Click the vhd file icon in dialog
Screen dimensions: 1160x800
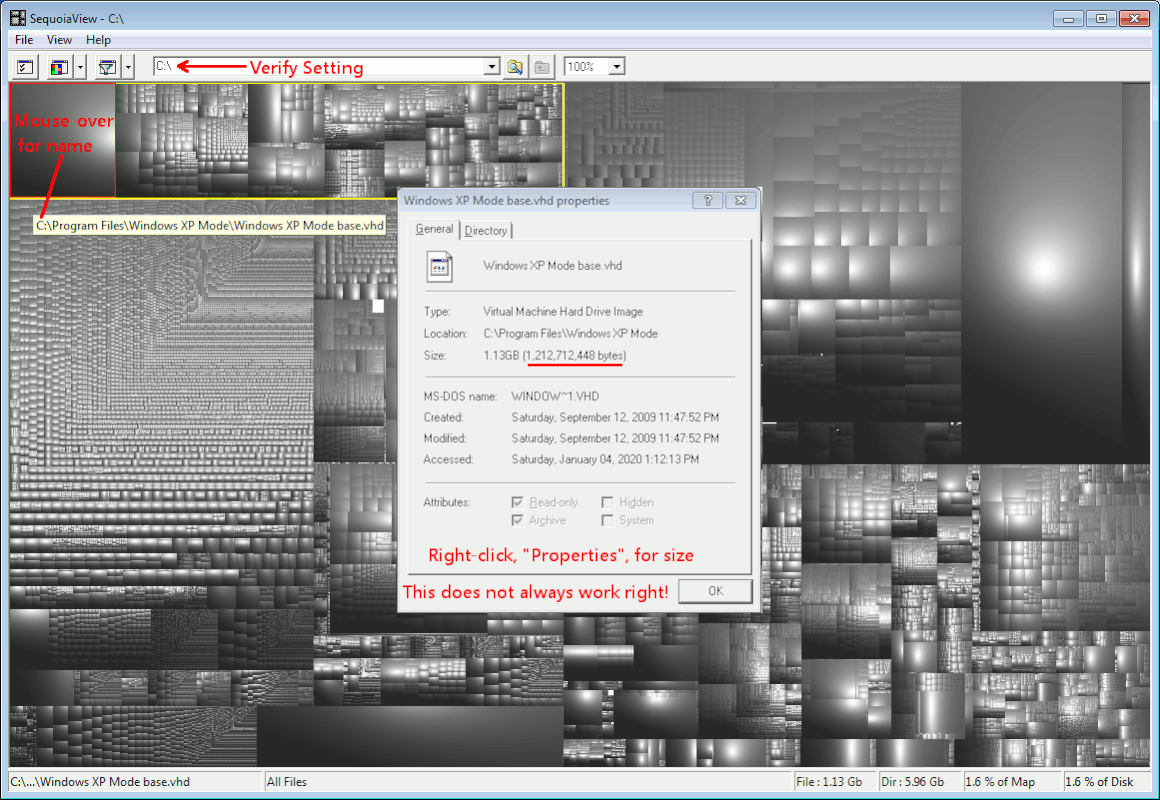coord(439,267)
